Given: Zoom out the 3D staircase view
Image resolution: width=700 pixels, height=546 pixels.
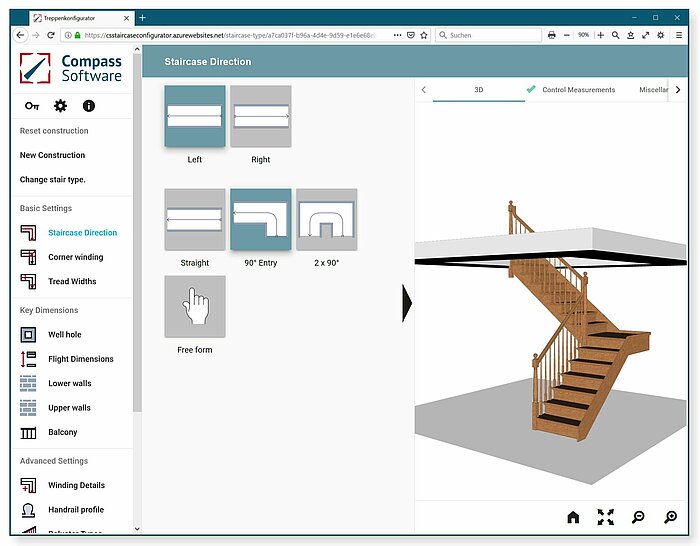Looking at the screenshot, I should [x=638, y=517].
